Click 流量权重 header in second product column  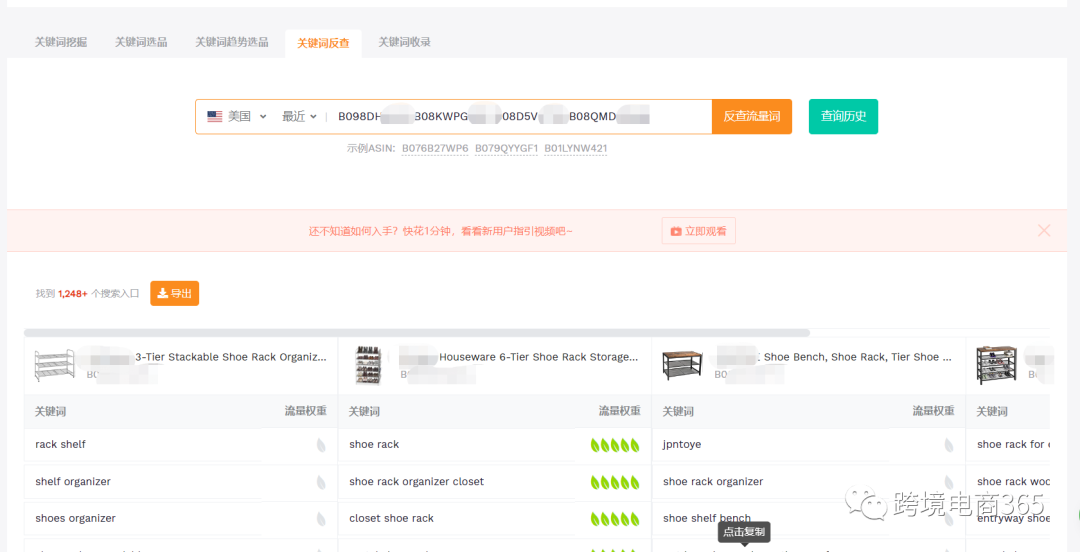click(x=619, y=411)
